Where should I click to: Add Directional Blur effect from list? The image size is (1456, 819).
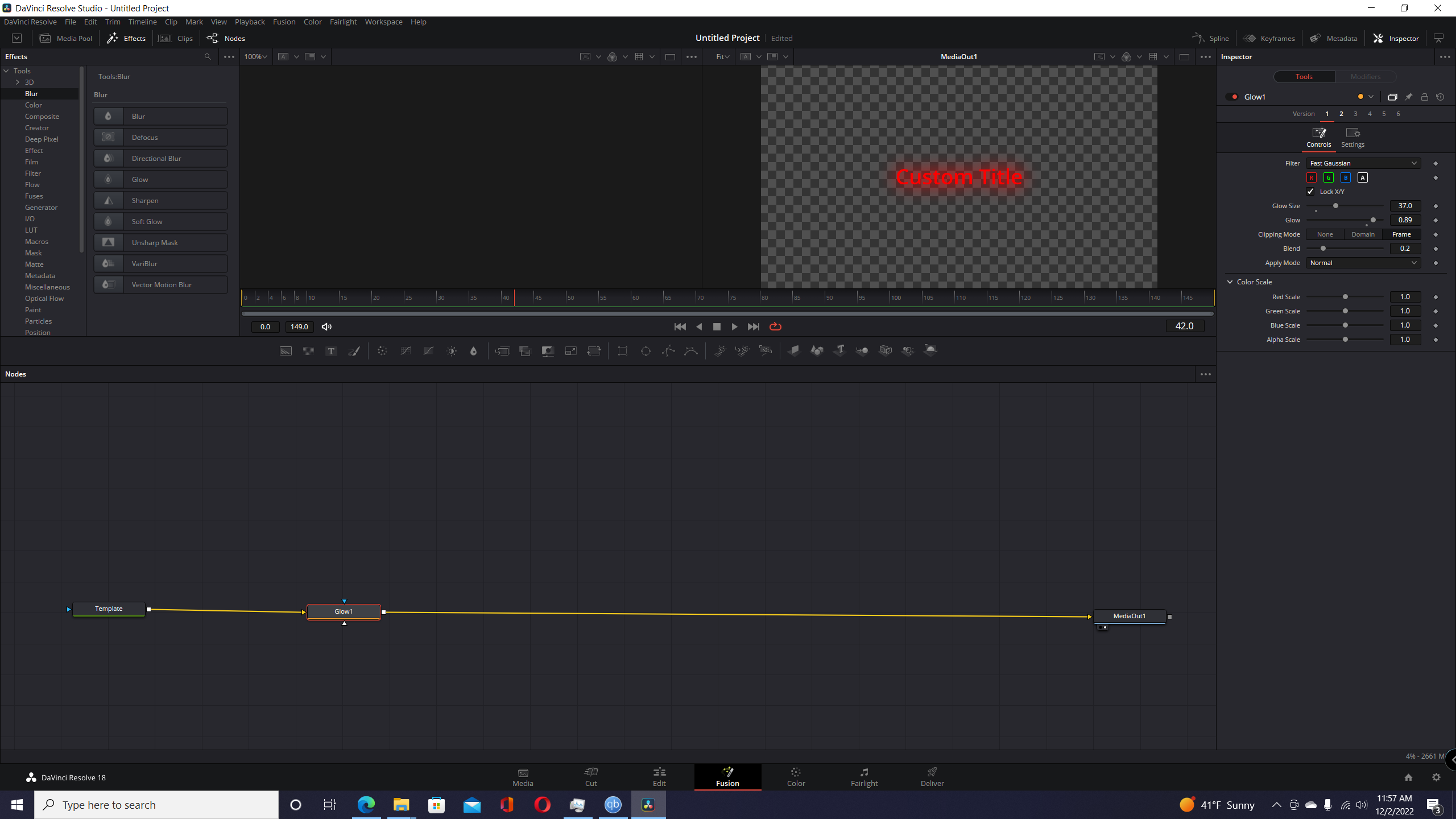[x=160, y=158]
